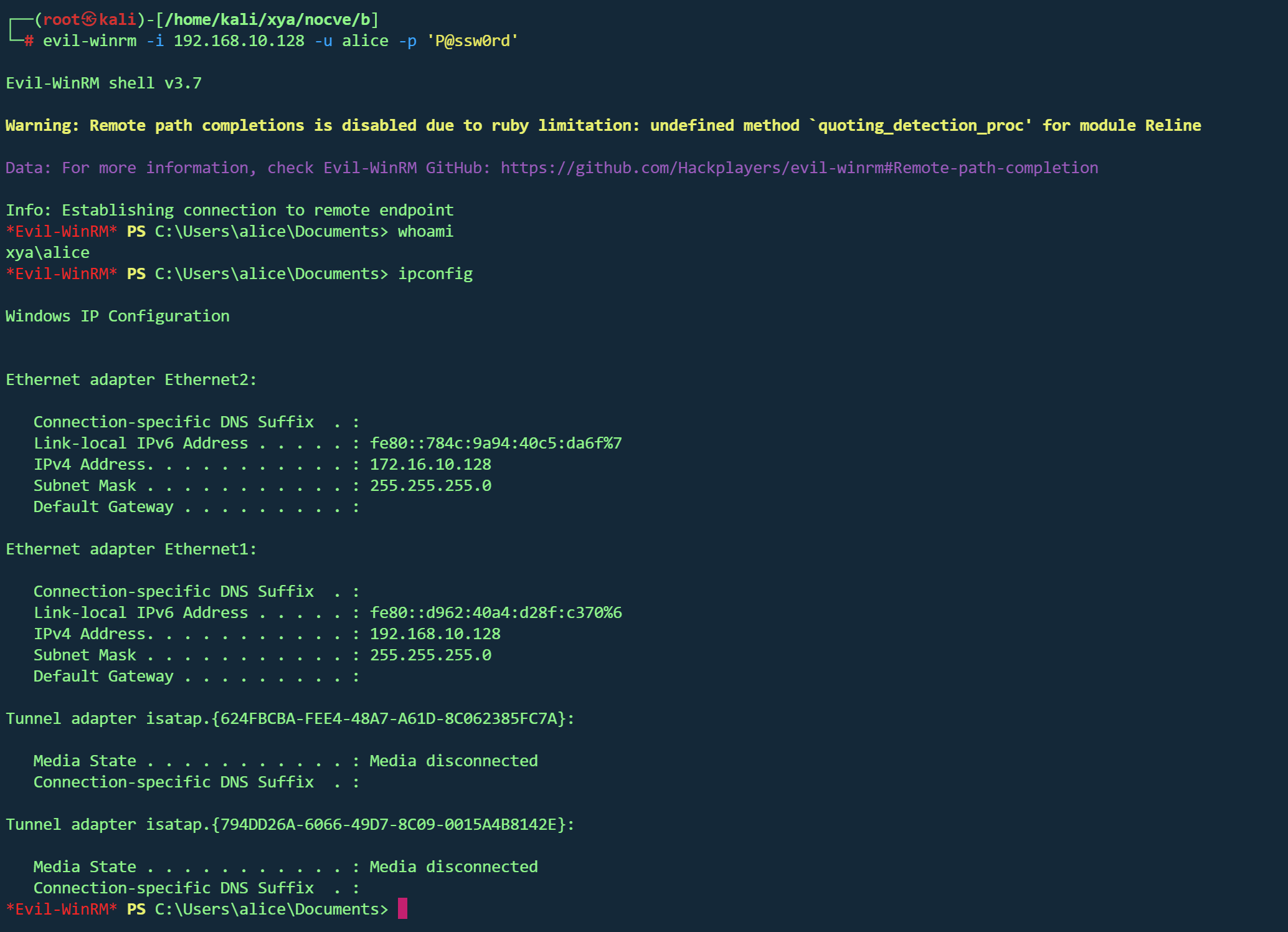
Task: Click the working directory path /home/kali/xya/nocve/b
Action: [267, 19]
